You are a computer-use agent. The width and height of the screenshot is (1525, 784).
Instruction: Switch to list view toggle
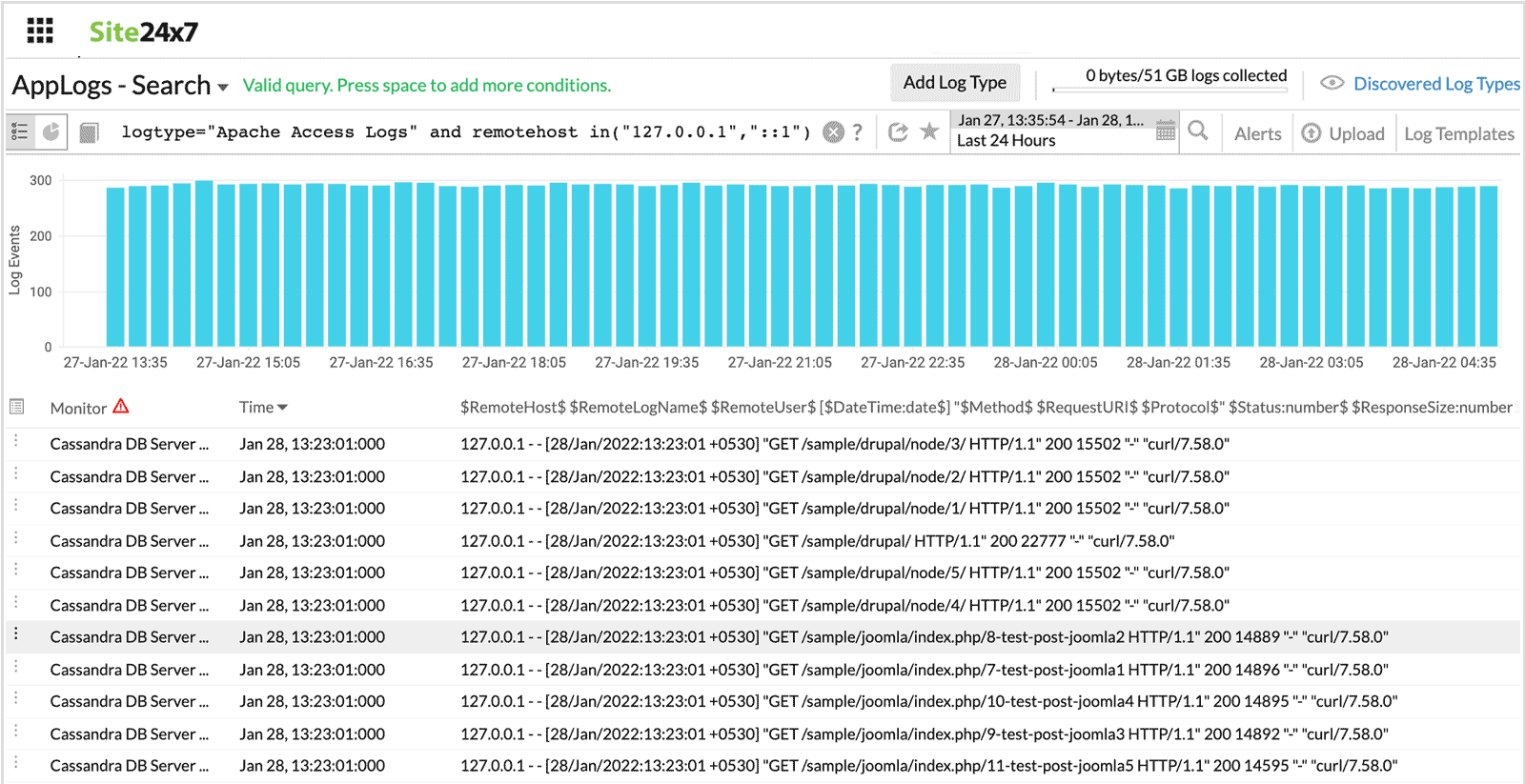(20, 132)
